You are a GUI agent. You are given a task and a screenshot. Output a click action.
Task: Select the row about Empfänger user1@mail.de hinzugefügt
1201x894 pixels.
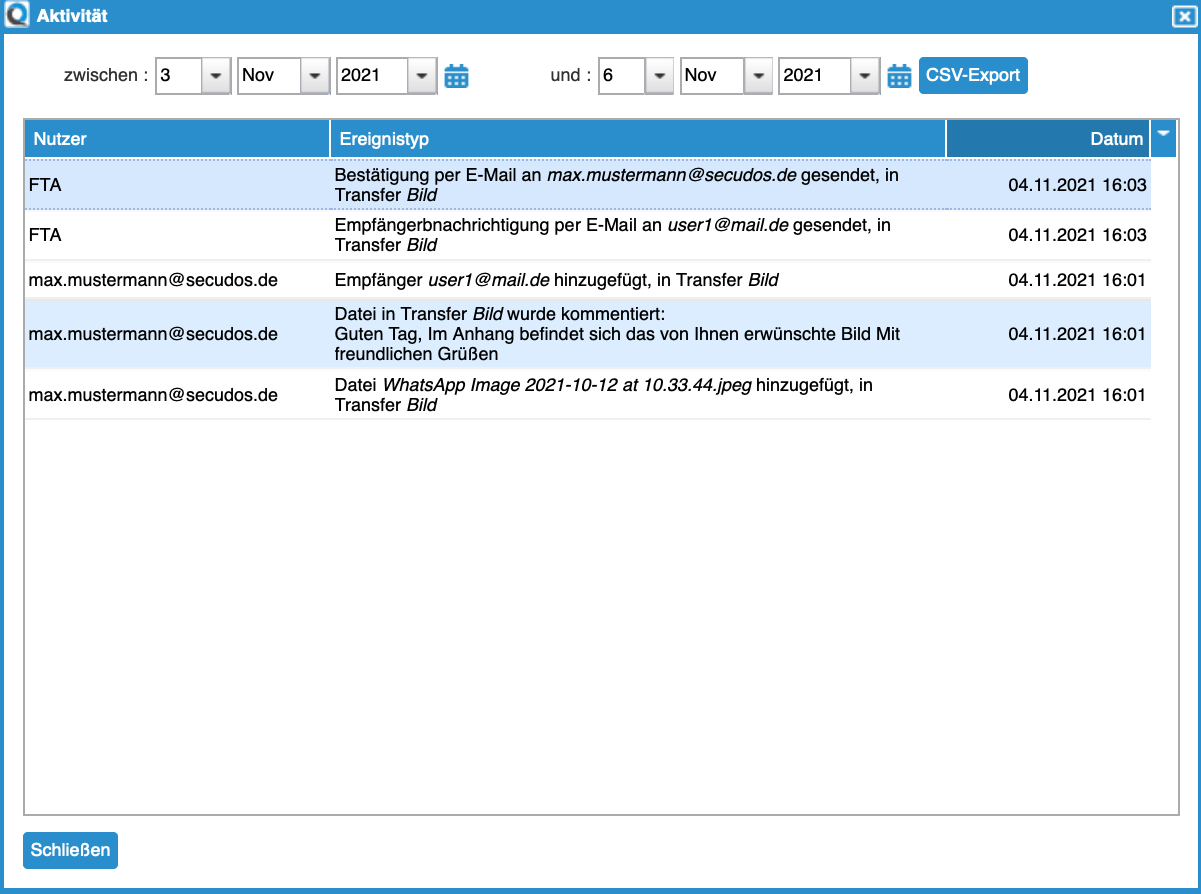[x=588, y=280]
